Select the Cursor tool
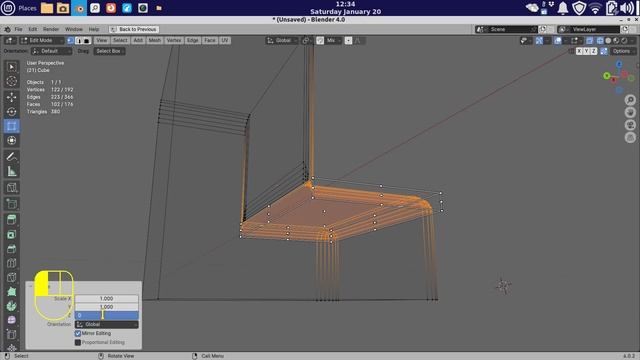Image resolution: width=640 pixels, height=360 pixels. coord(11,81)
